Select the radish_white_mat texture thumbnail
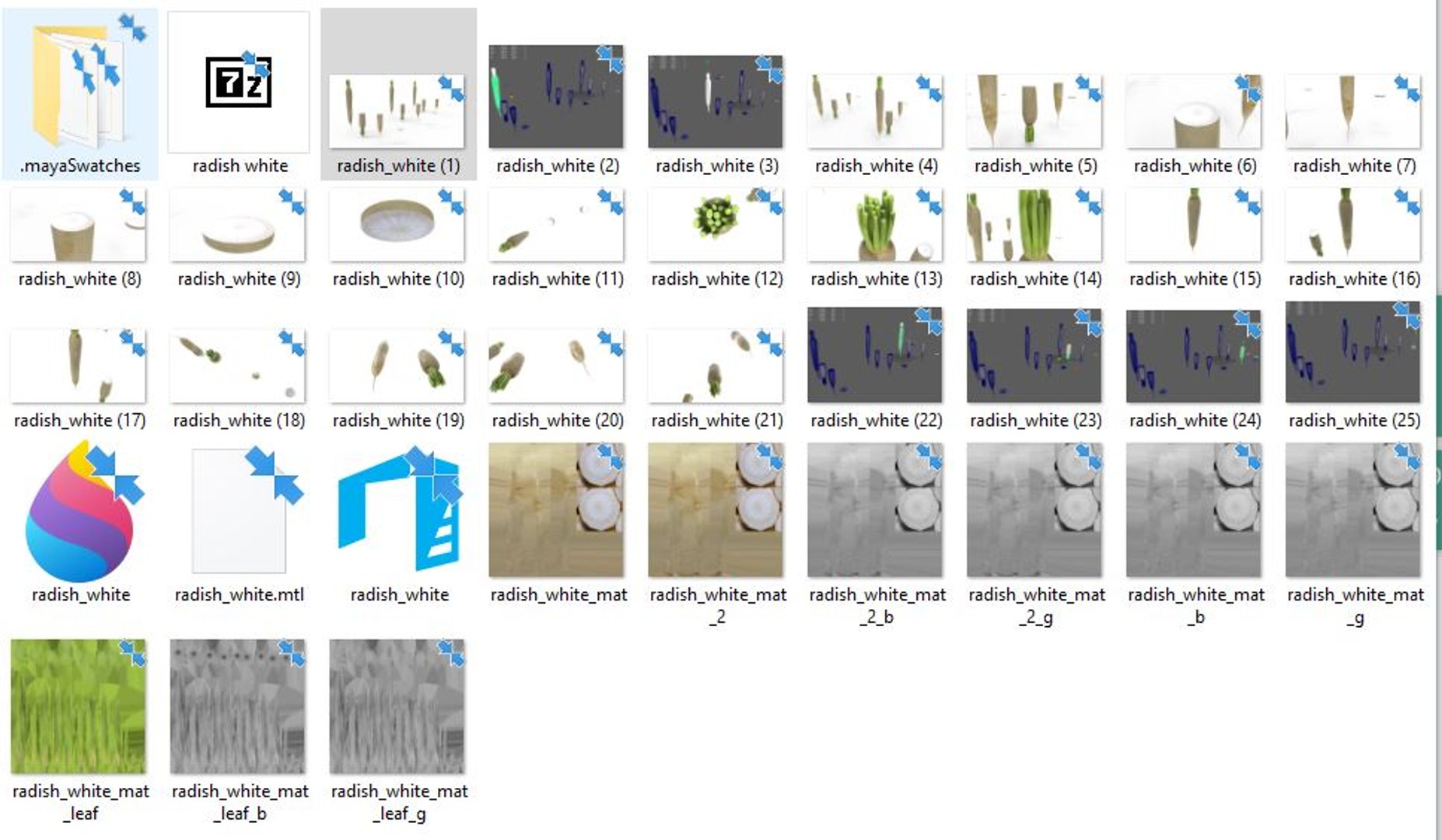 point(556,510)
